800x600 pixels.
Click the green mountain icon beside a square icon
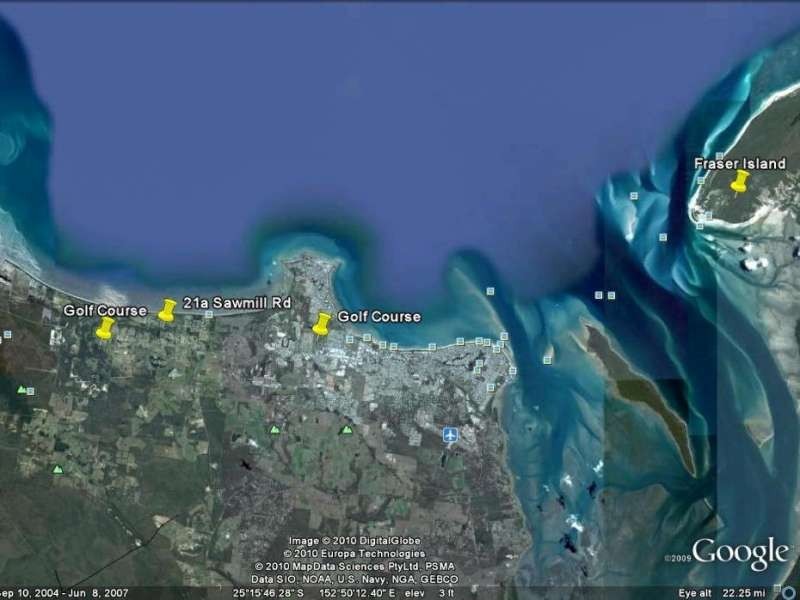point(21,390)
